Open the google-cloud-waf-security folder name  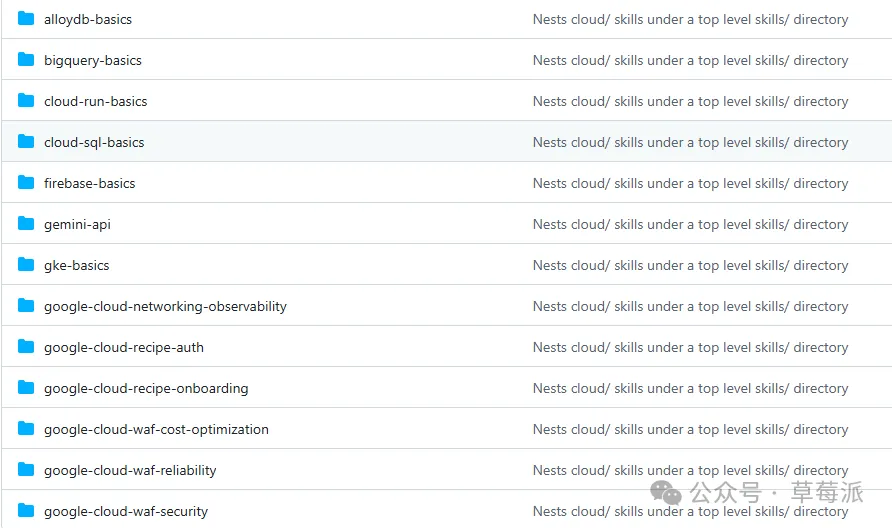pyautogui.click(x=126, y=511)
